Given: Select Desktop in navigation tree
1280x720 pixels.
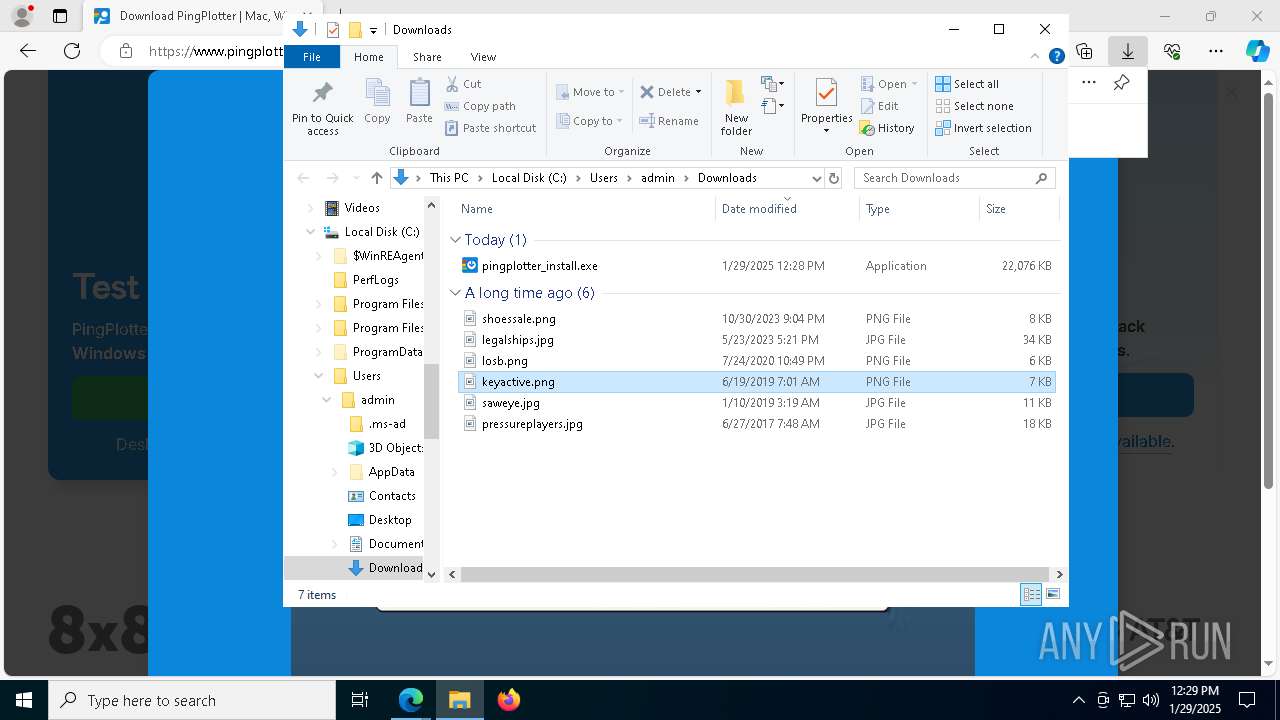Looking at the screenshot, I should pos(379,520).
